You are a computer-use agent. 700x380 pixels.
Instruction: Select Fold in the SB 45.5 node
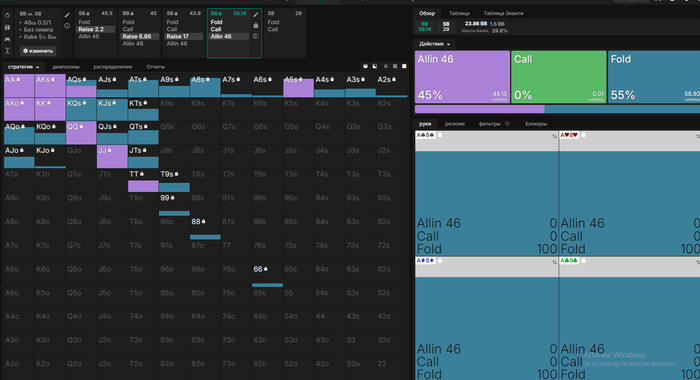point(84,22)
